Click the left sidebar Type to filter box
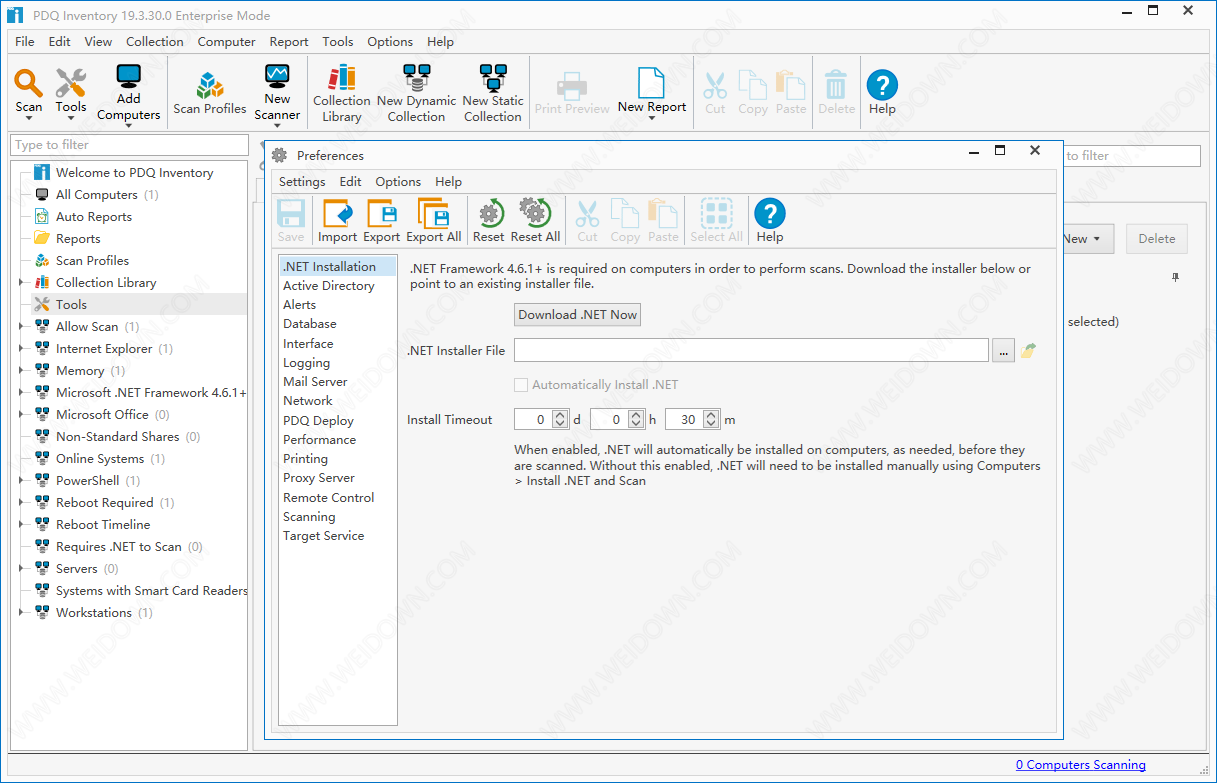1217x783 pixels. coord(129,145)
